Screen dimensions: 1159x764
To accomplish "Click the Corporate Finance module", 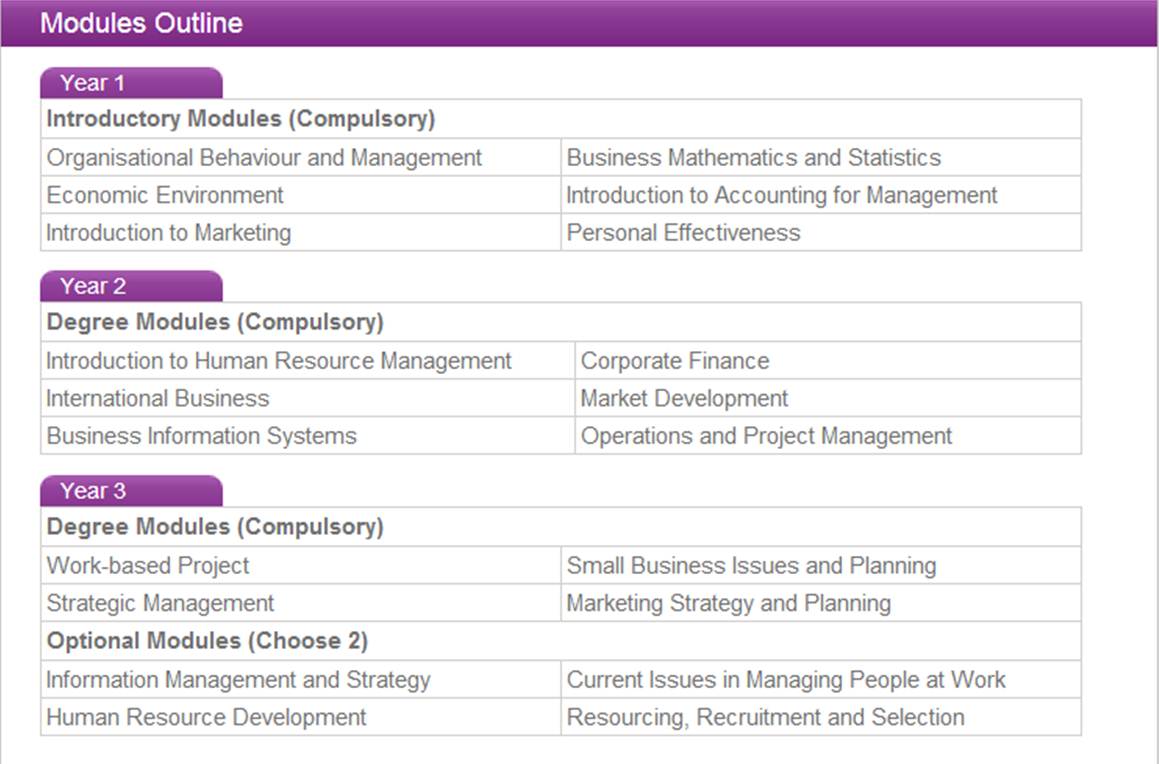I will pos(675,361).
